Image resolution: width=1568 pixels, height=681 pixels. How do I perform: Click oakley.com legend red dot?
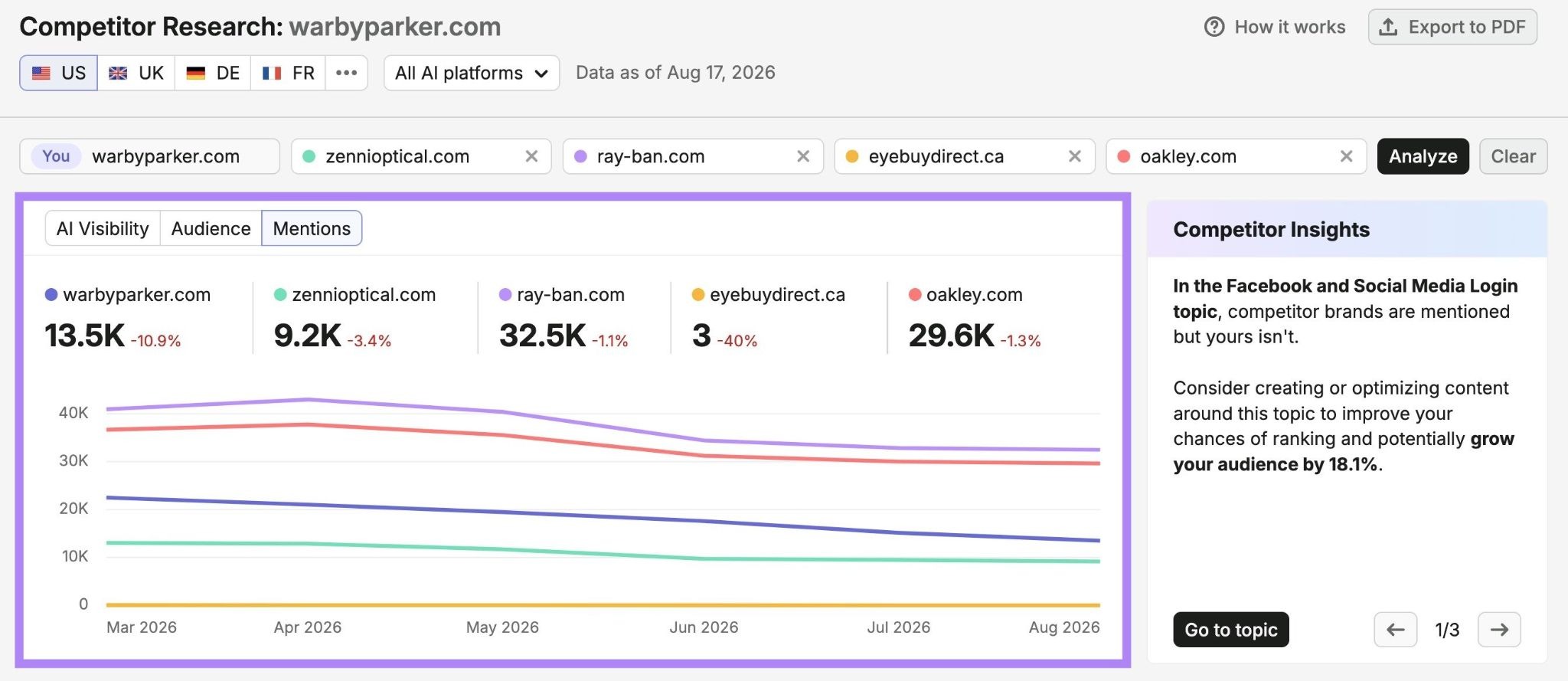[x=915, y=295]
